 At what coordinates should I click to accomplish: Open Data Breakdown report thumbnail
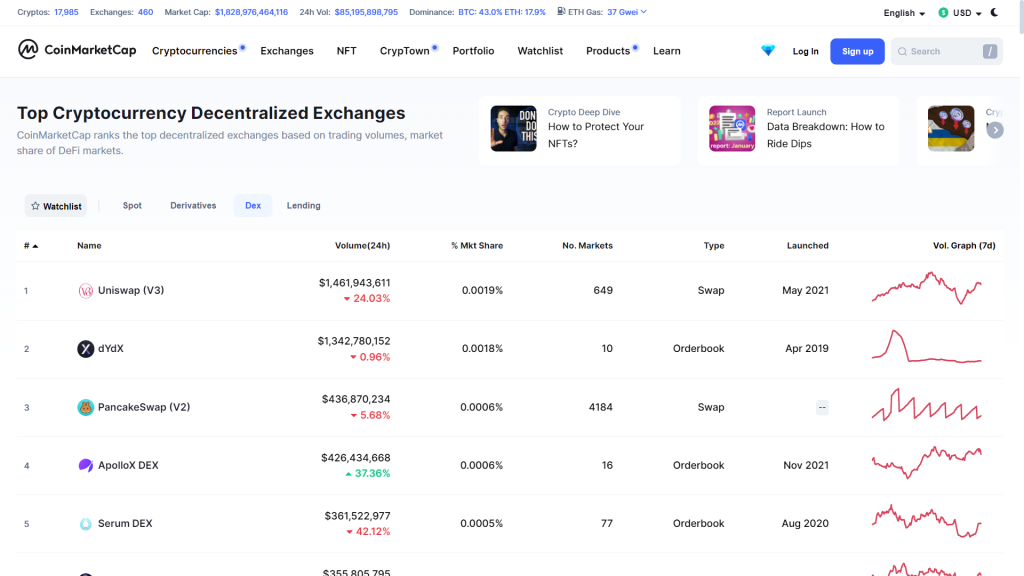pos(732,129)
